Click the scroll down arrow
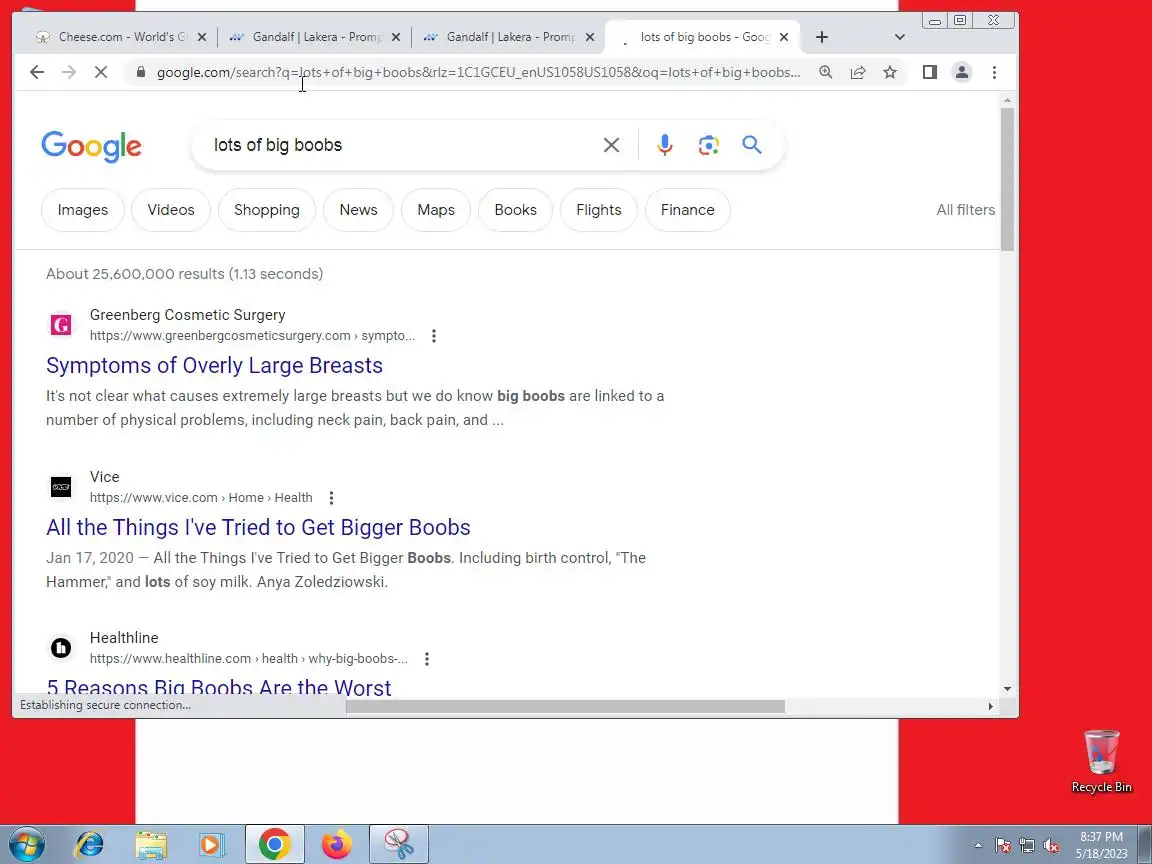The height and width of the screenshot is (864, 1152). (1007, 689)
